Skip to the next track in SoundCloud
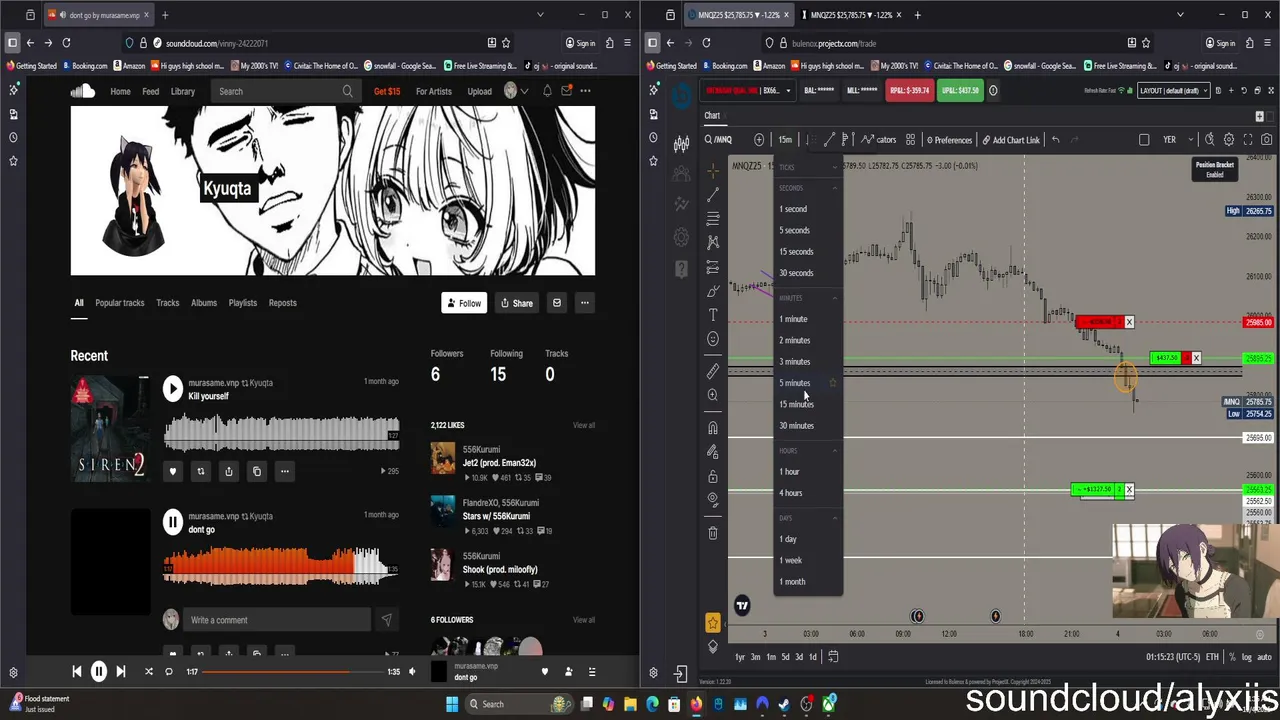The width and height of the screenshot is (1280, 720). tap(121, 672)
